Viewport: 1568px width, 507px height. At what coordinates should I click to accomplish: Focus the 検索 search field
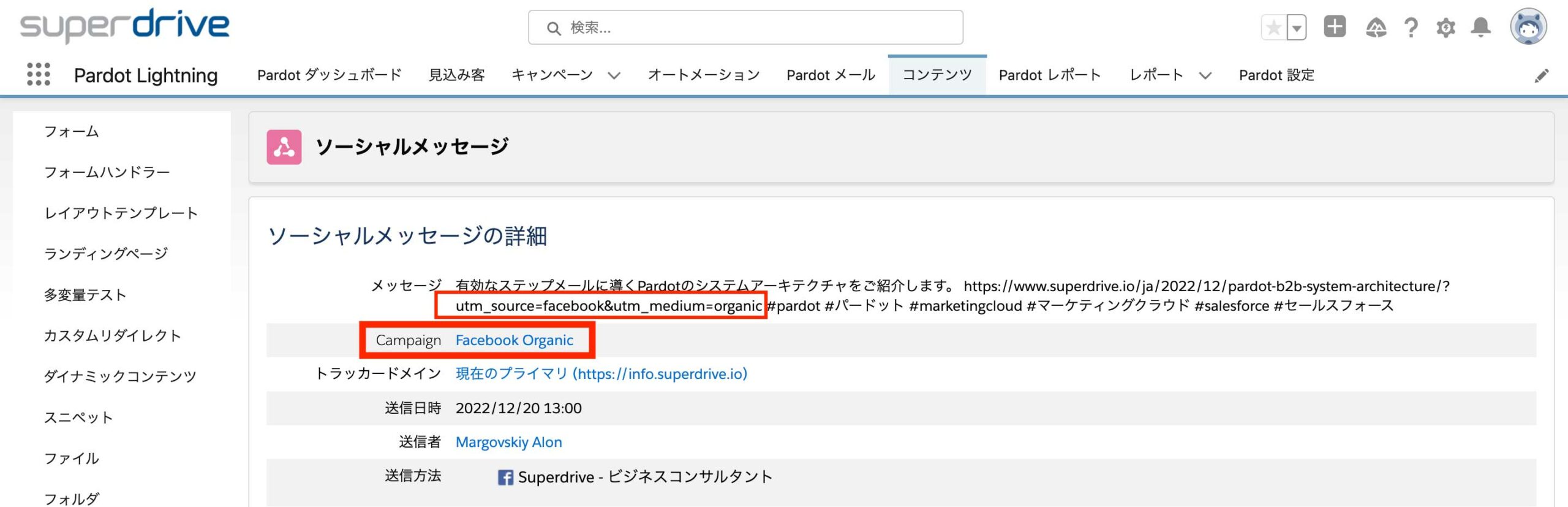pos(745,28)
